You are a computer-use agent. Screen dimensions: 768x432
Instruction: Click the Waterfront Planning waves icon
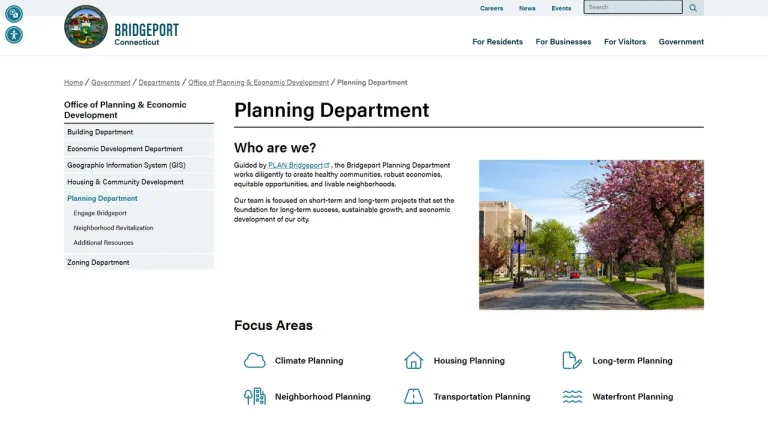pyautogui.click(x=572, y=396)
